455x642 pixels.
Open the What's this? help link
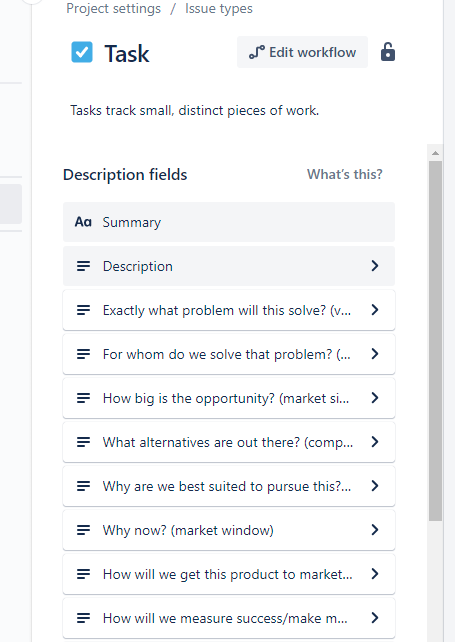coord(345,174)
